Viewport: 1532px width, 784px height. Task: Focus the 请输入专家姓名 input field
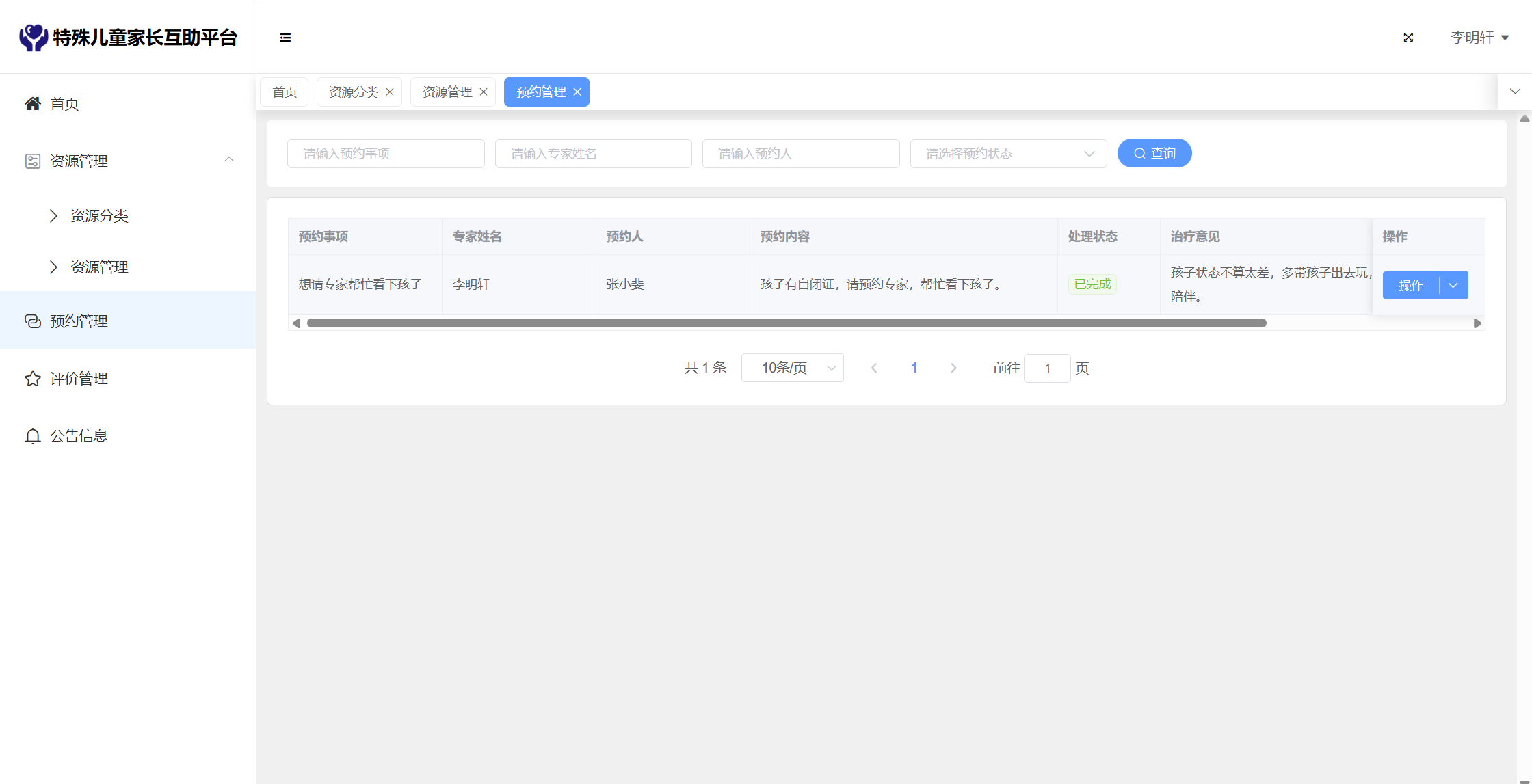[593, 153]
